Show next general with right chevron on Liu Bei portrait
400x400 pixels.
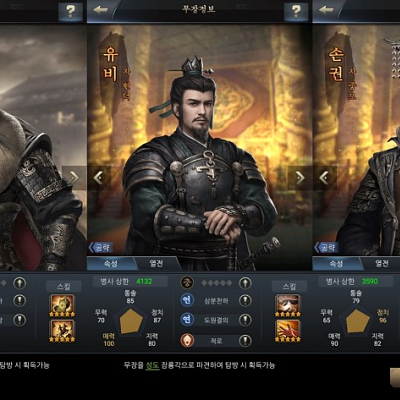pyautogui.click(x=300, y=178)
